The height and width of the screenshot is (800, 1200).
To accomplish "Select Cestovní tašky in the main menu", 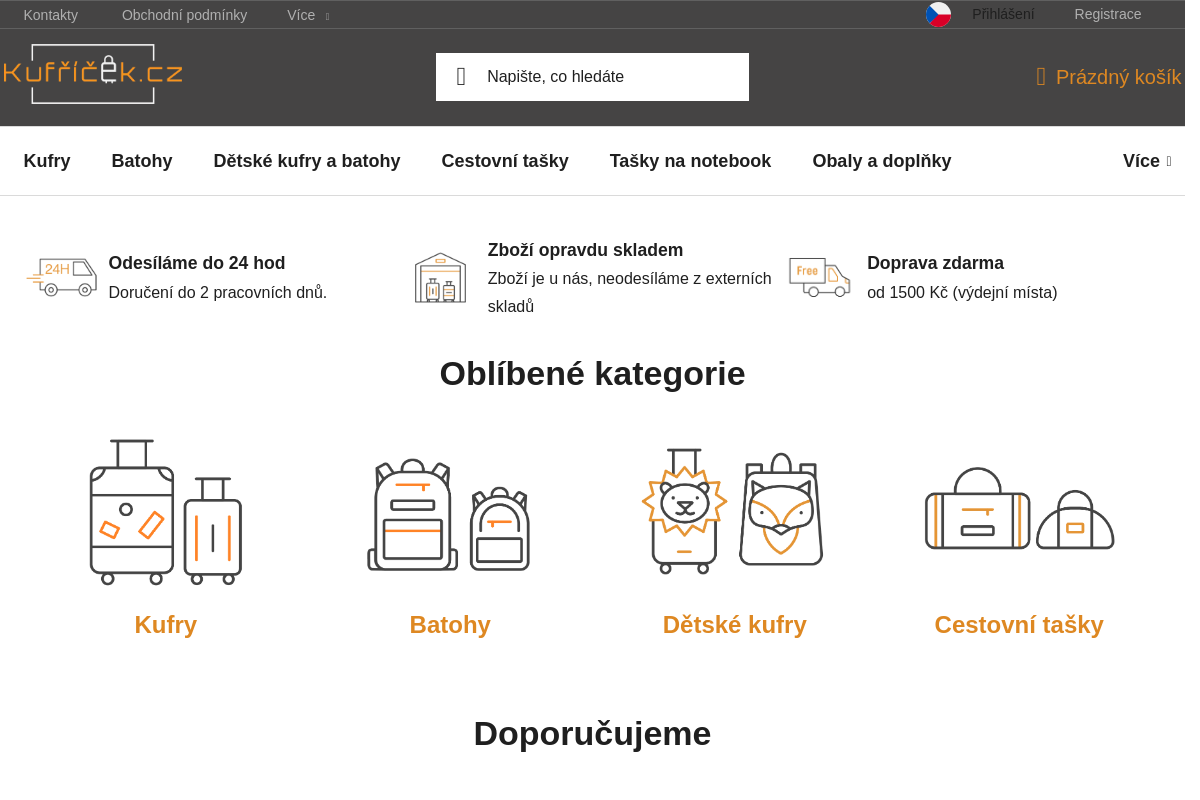I will (x=505, y=161).
